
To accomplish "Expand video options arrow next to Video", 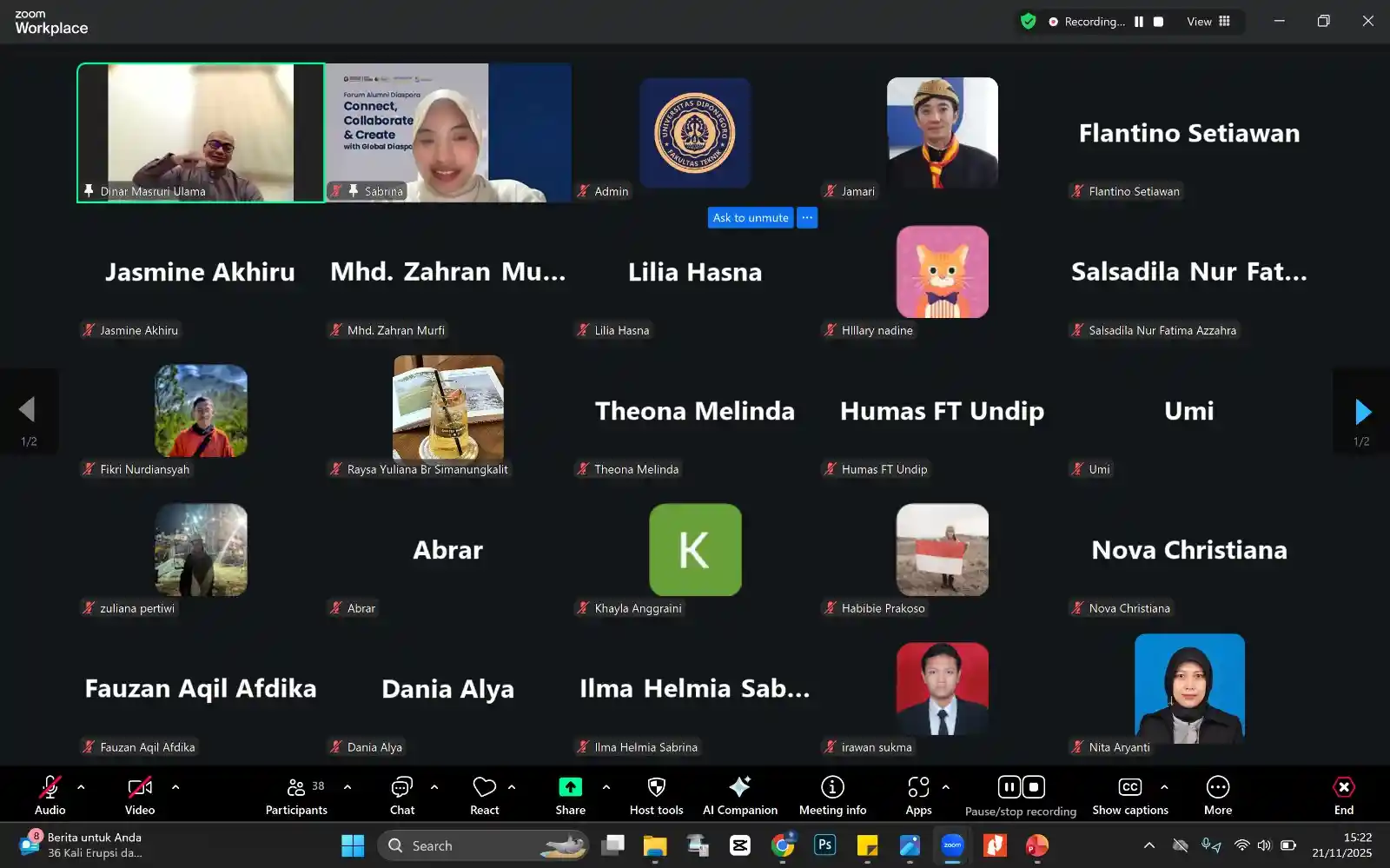I will pyautogui.click(x=175, y=787).
